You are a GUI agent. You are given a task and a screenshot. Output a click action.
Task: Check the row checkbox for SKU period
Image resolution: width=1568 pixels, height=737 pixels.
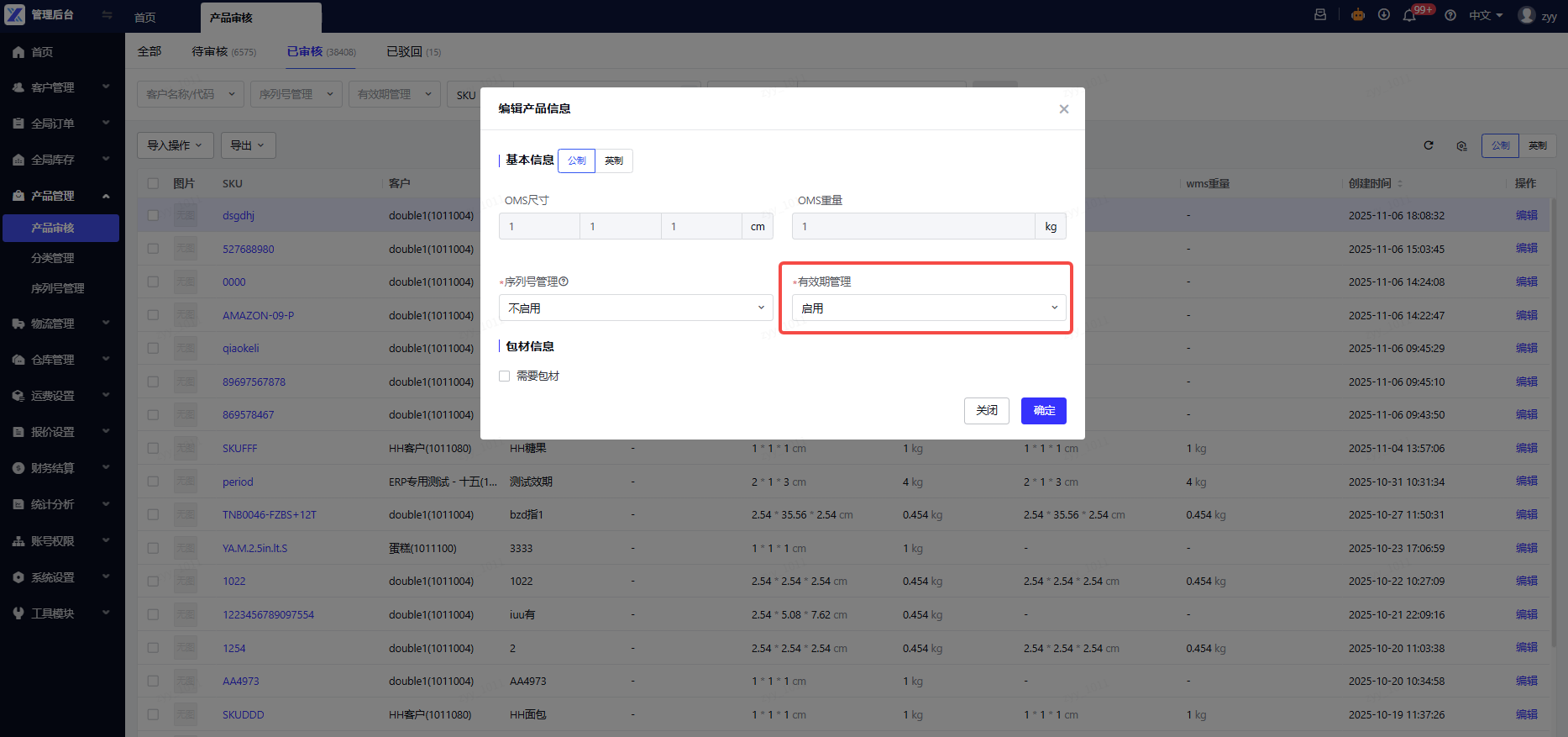click(x=153, y=482)
